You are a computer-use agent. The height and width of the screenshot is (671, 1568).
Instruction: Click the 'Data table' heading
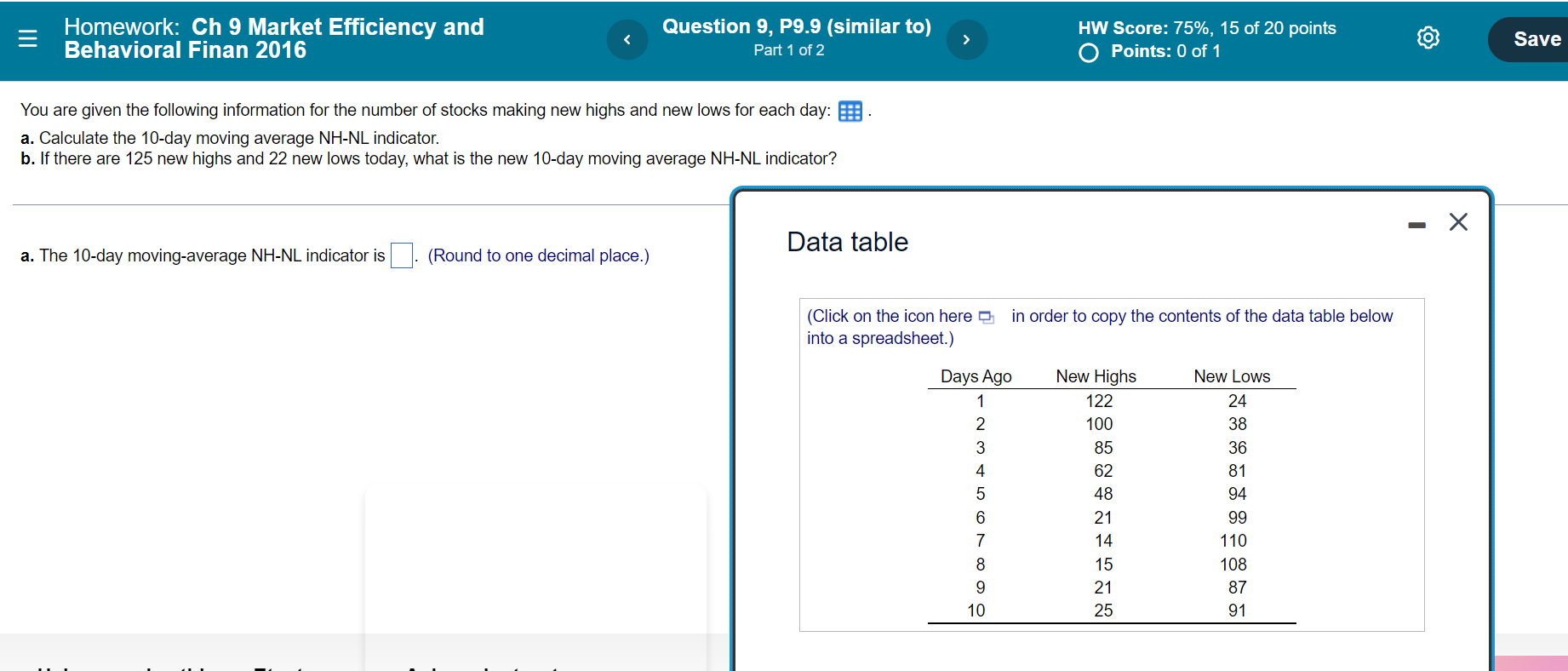click(847, 242)
